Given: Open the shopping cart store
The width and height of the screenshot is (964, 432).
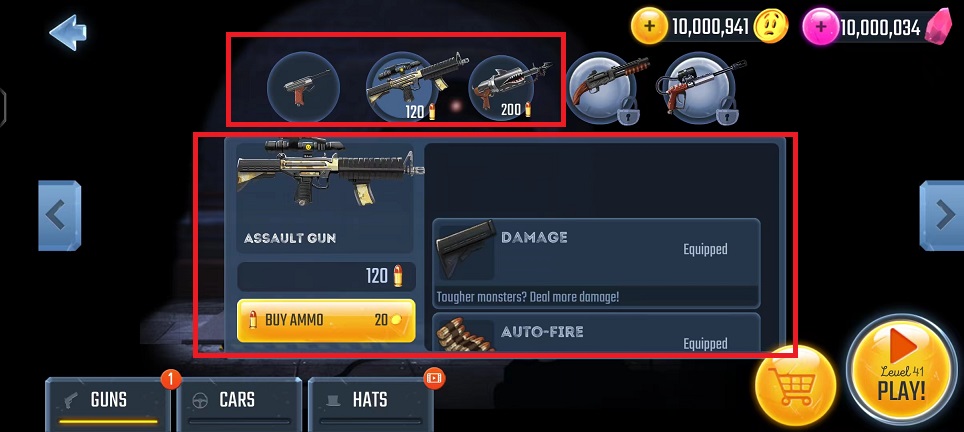Looking at the screenshot, I should [x=795, y=386].
